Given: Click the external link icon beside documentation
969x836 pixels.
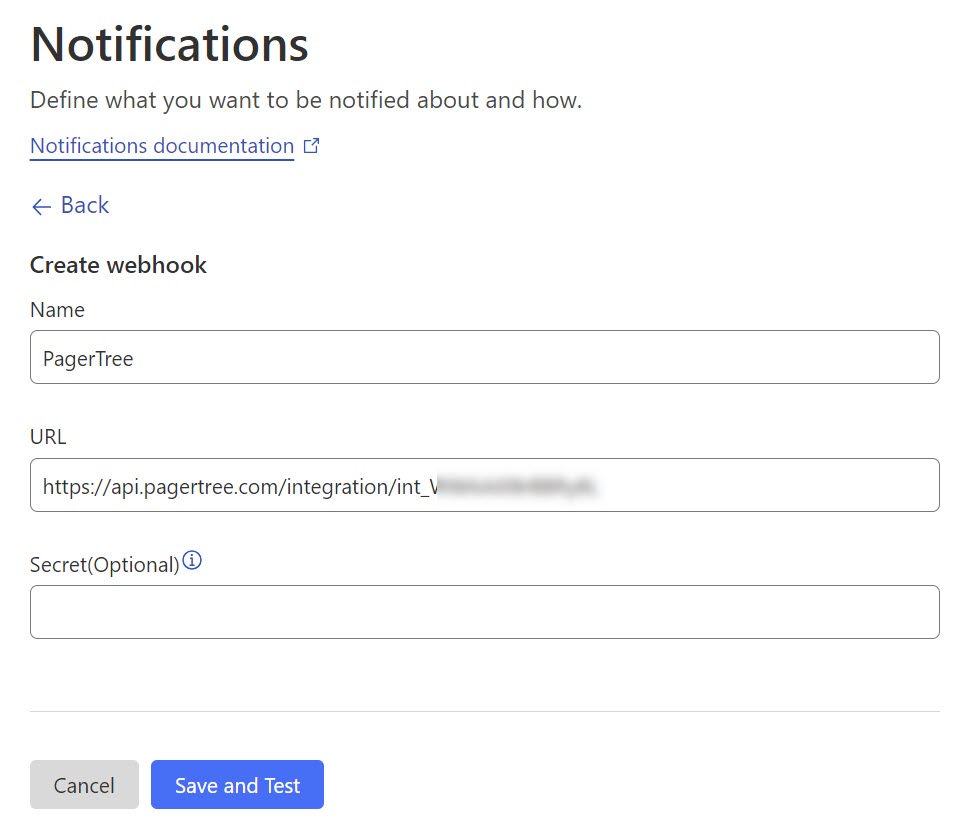Looking at the screenshot, I should pos(311,146).
